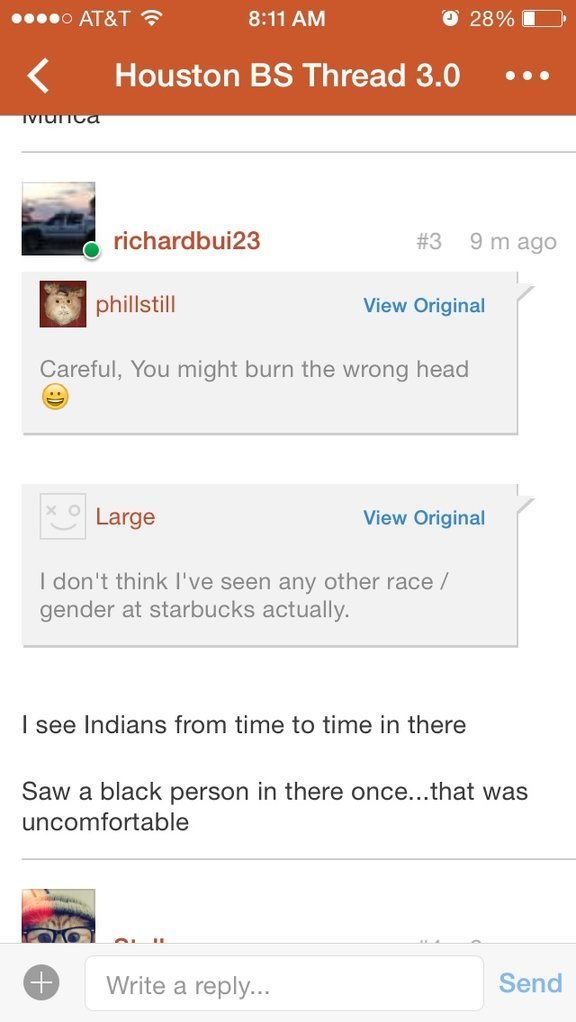Screen dimensions: 576x1022
Task: Focus the Write a reply field
Action: pyautogui.click(x=284, y=983)
